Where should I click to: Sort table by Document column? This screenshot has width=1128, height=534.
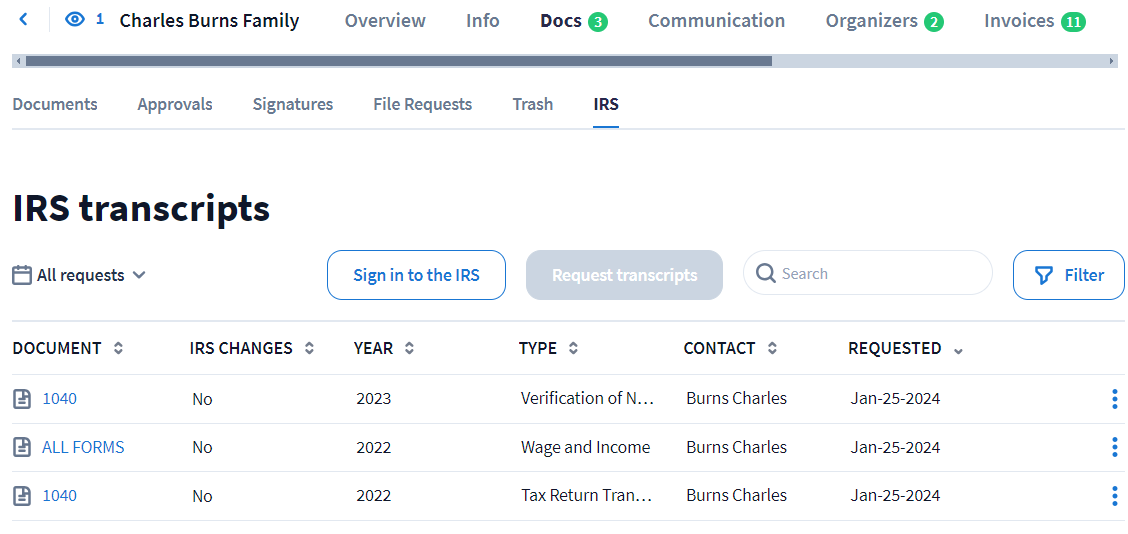(118, 349)
